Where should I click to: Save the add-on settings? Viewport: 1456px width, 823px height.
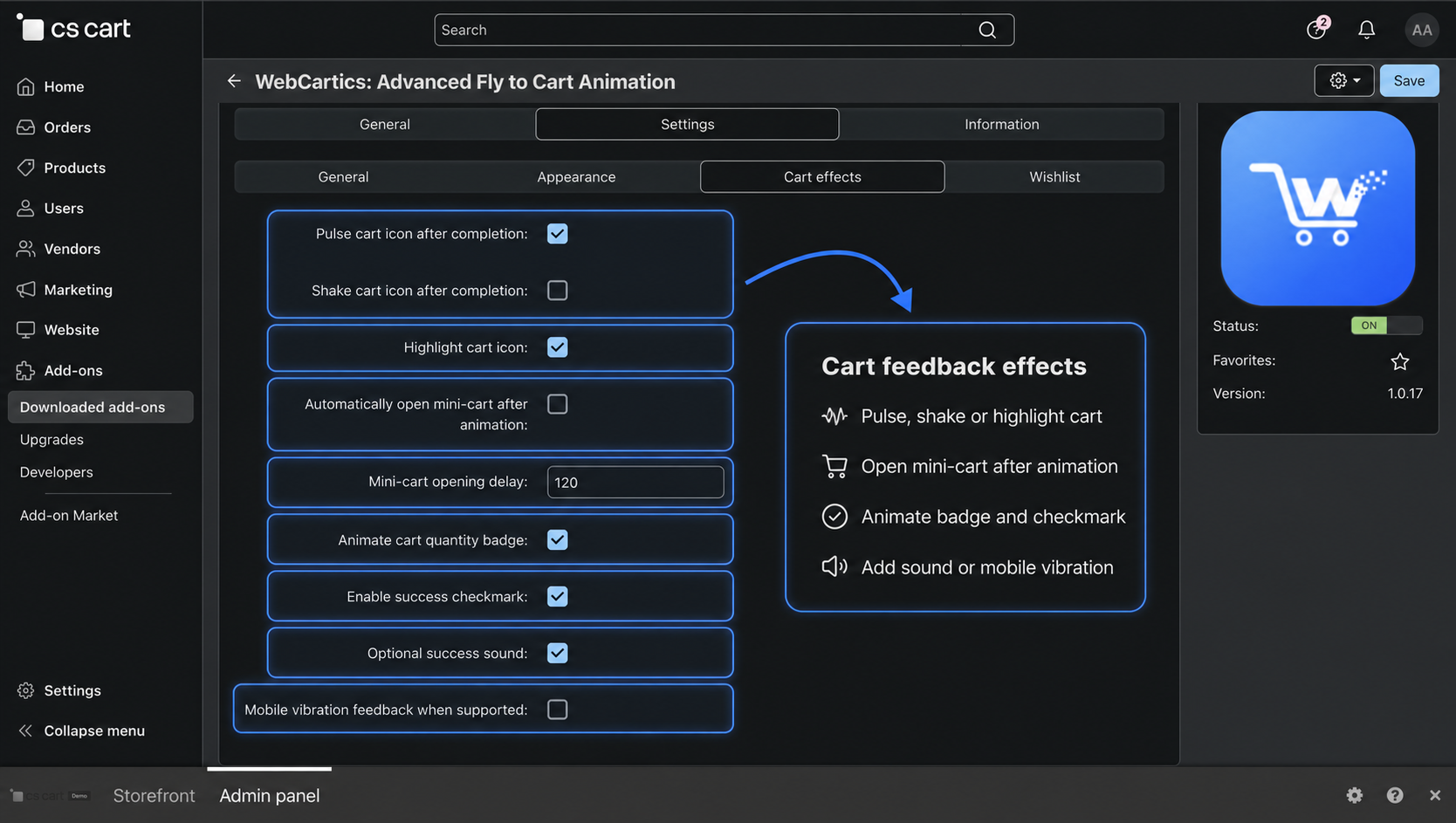click(1409, 80)
